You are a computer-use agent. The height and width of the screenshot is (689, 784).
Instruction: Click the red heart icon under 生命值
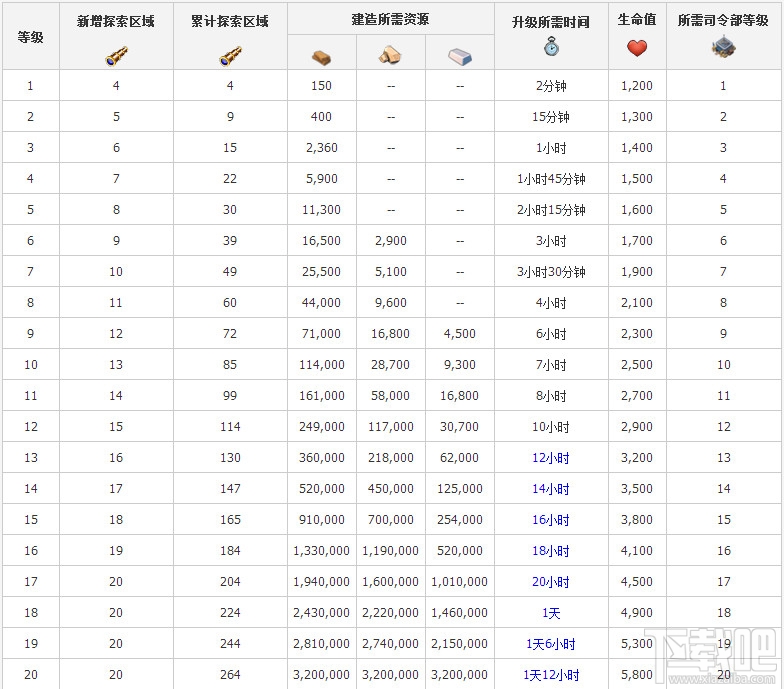(636, 48)
